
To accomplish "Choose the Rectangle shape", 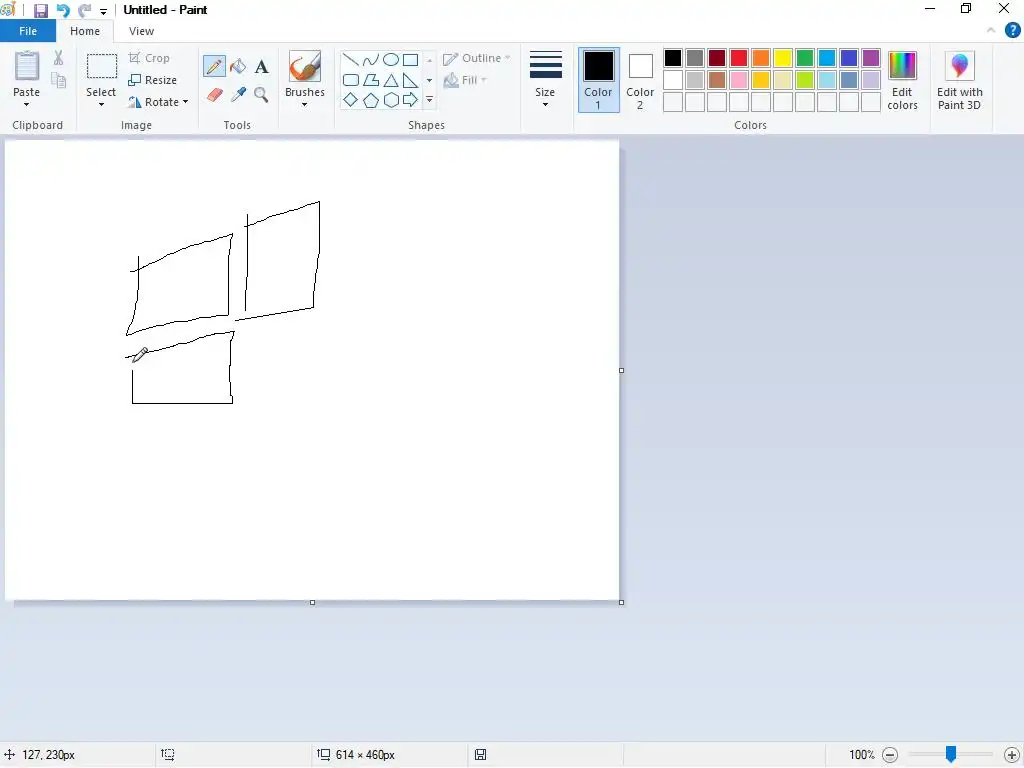I will [x=410, y=60].
